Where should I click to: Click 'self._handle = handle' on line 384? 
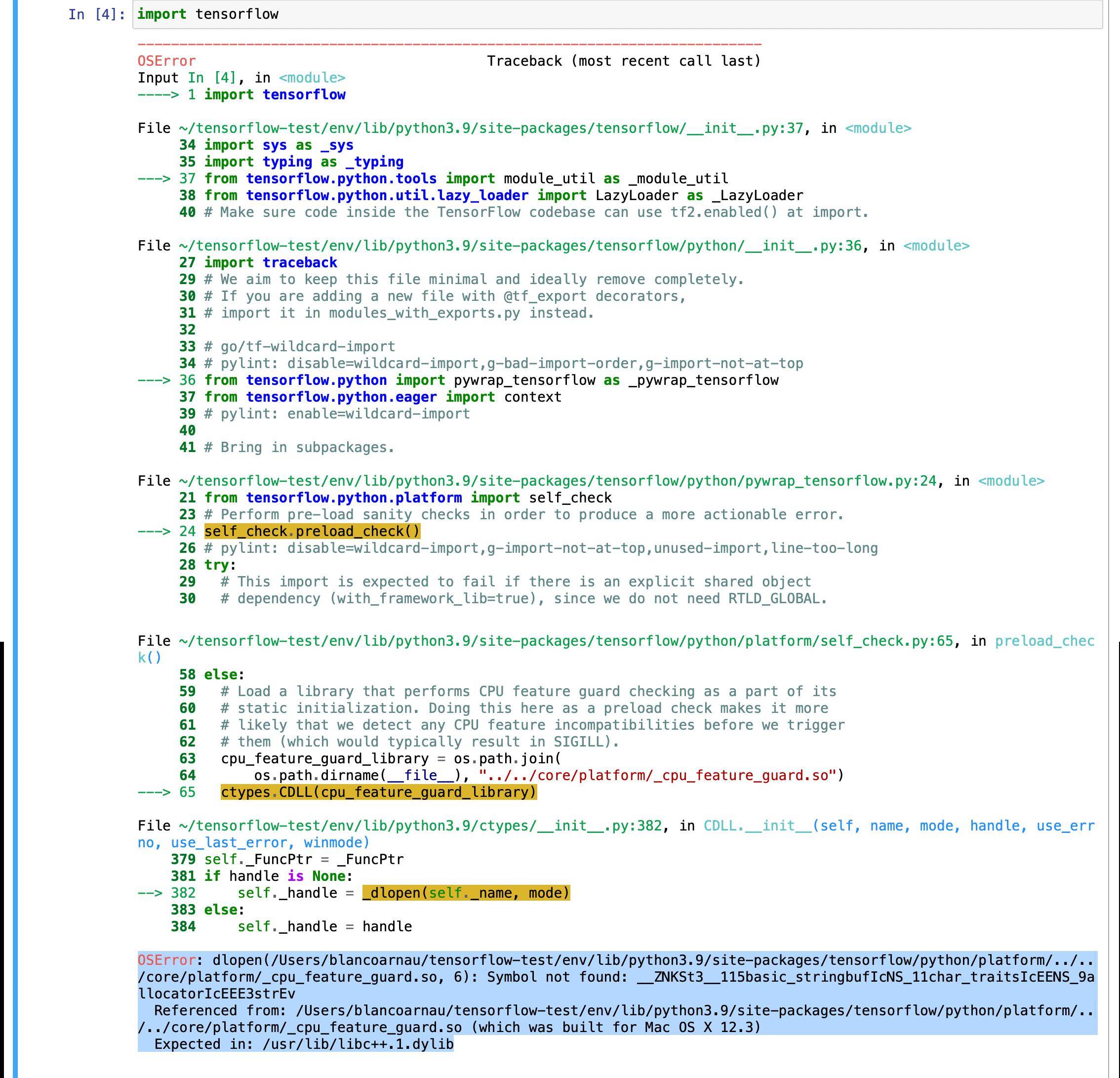(324, 926)
